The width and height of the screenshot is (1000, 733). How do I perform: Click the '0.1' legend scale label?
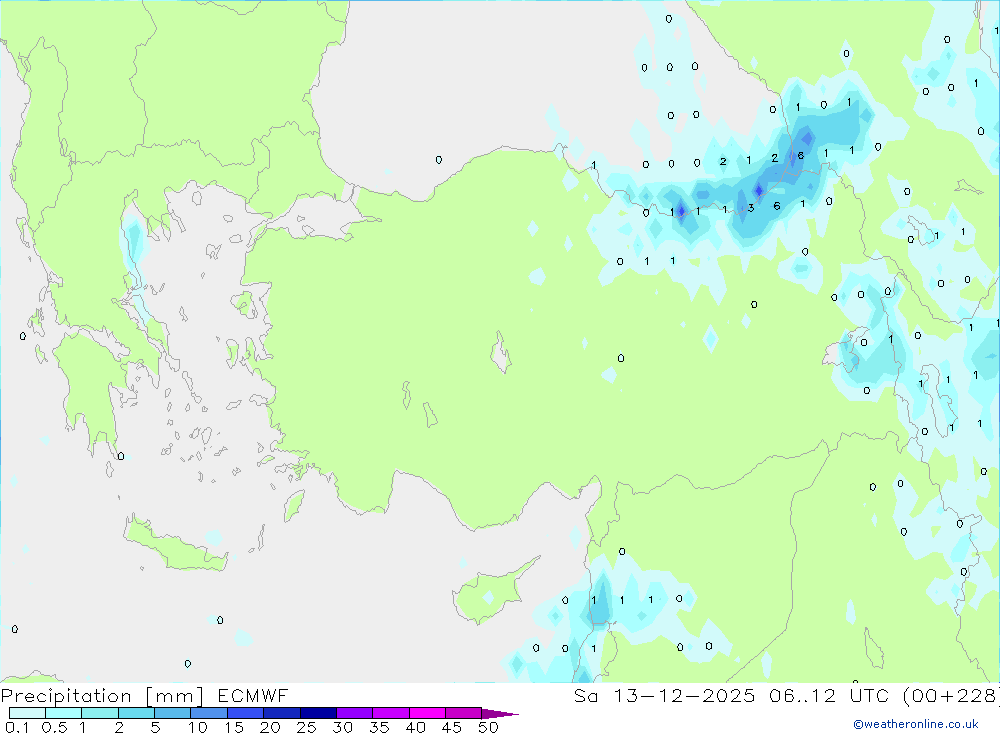(x=17, y=727)
